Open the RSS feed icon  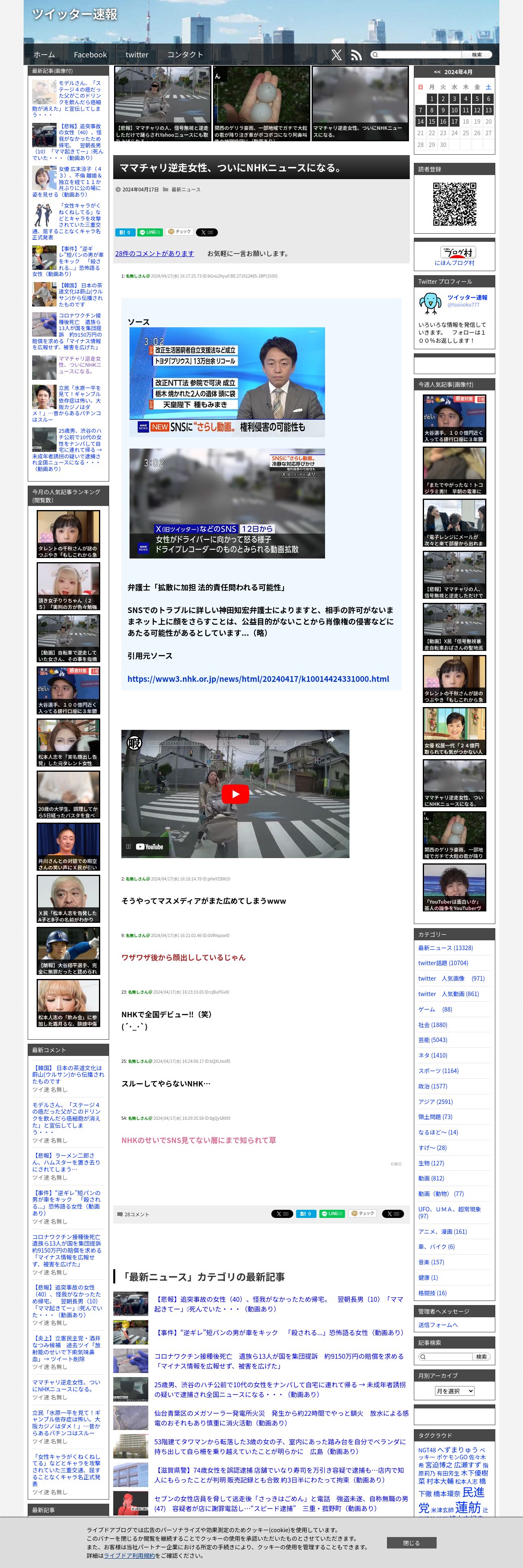pos(356,55)
